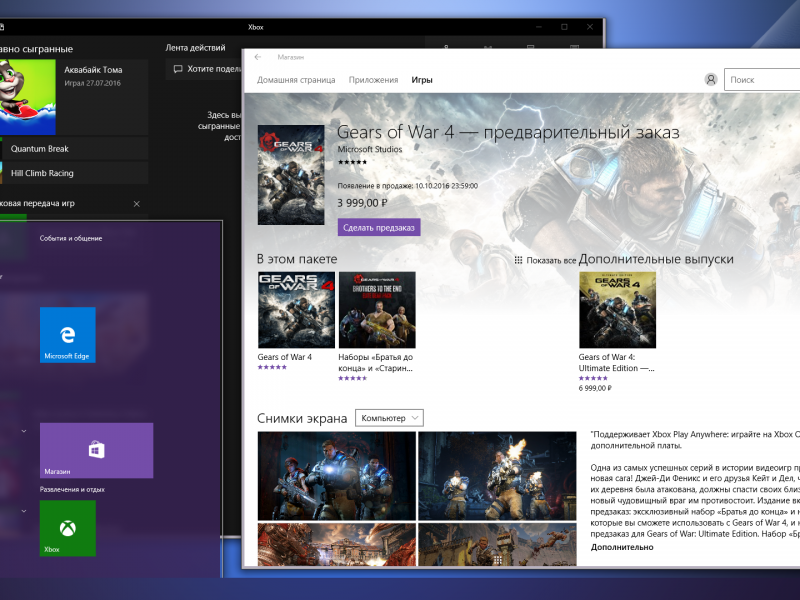The image size is (800, 600).
Task: Open the Ultimate Edition cover thumbnail
Action: tap(617, 309)
